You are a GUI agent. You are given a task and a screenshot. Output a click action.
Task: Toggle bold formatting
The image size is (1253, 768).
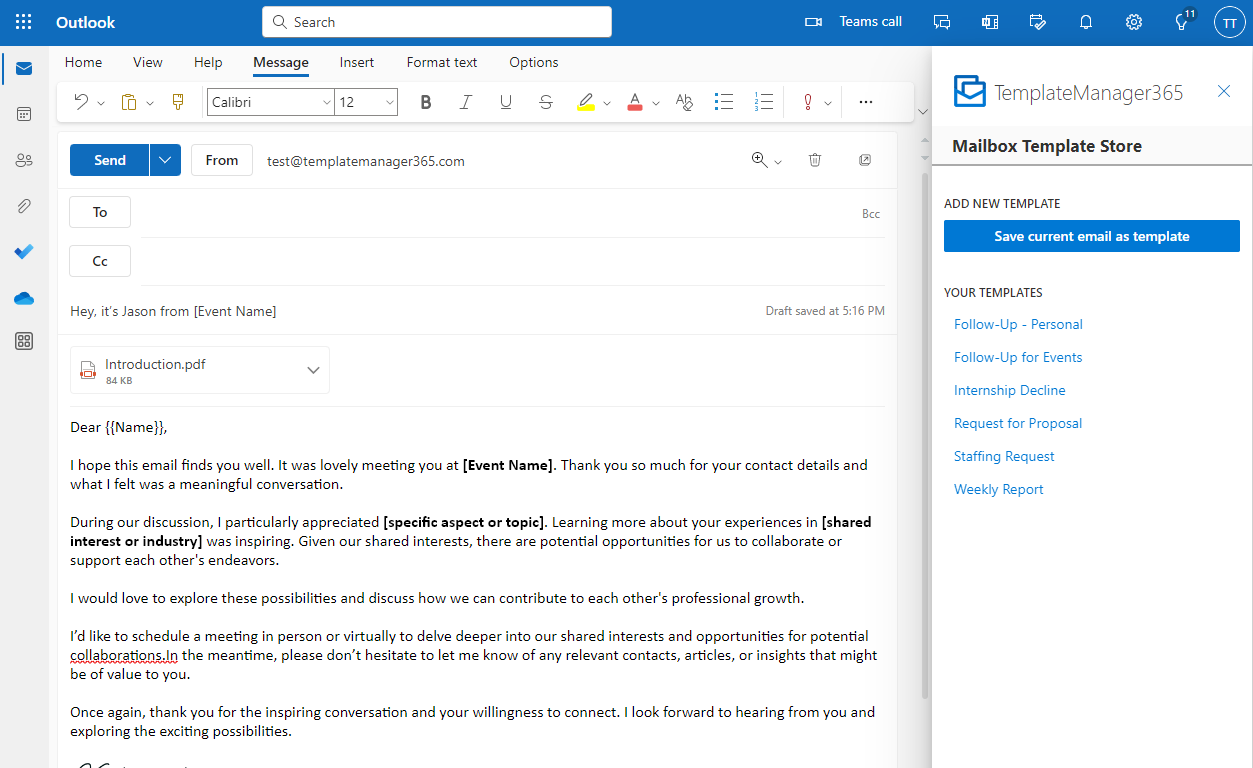point(426,102)
